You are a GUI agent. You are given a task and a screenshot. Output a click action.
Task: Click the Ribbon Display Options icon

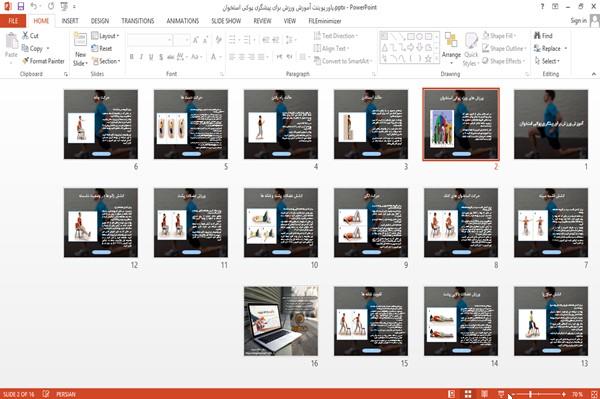click(555, 7)
